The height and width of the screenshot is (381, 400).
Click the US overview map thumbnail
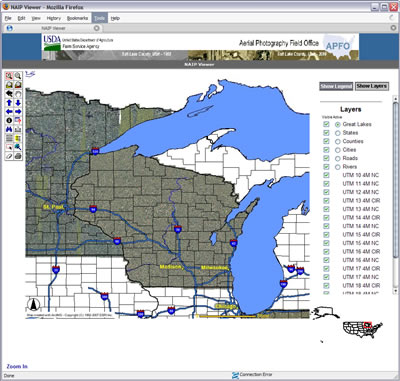coord(363,330)
